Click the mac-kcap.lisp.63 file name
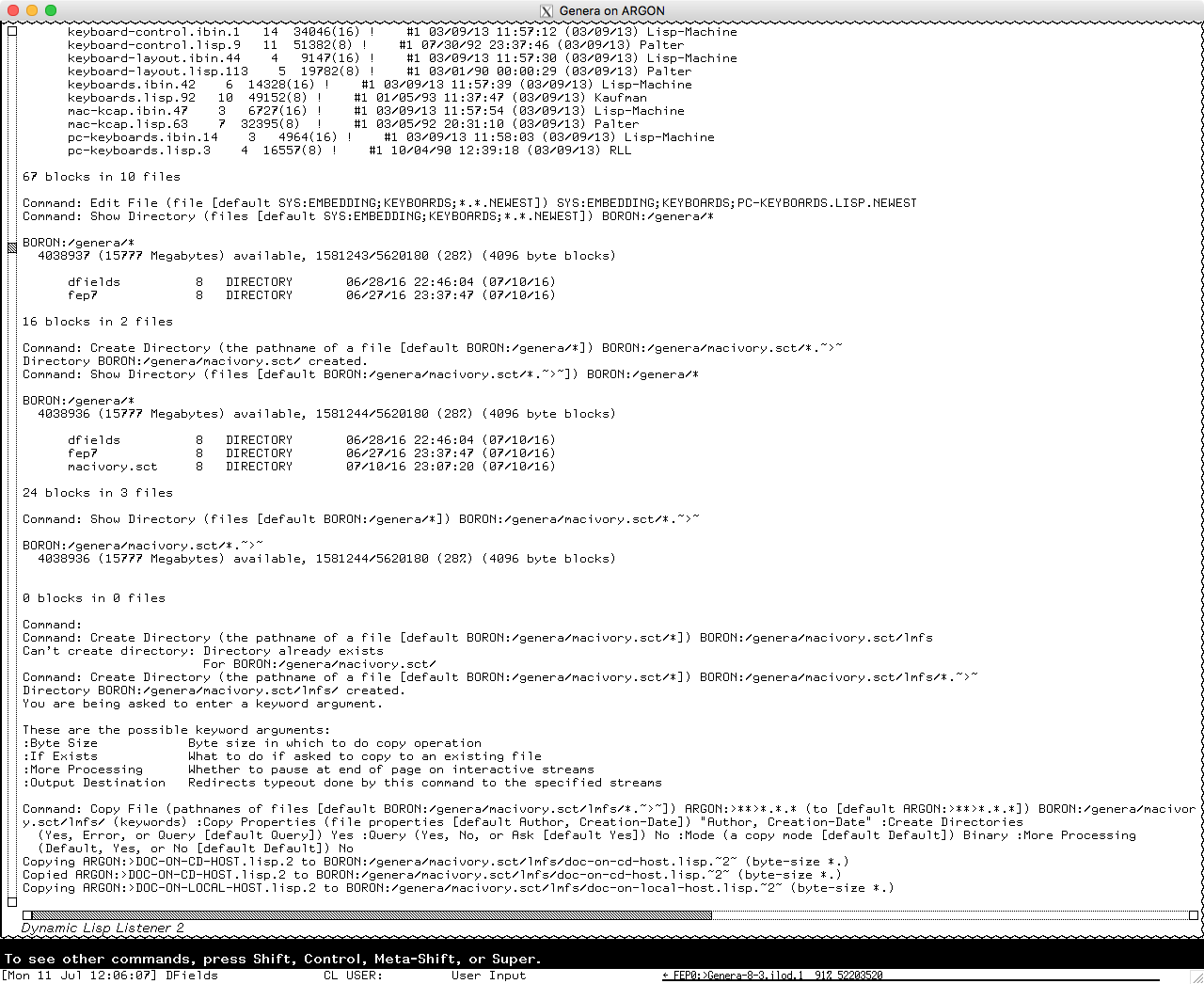This screenshot has width=1204, height=984. [128, 124]
